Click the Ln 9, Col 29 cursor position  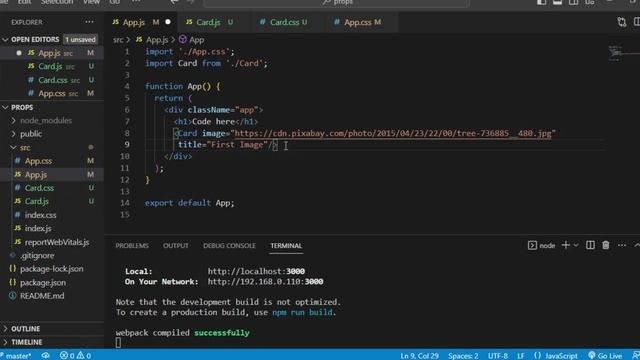[419, 356]
